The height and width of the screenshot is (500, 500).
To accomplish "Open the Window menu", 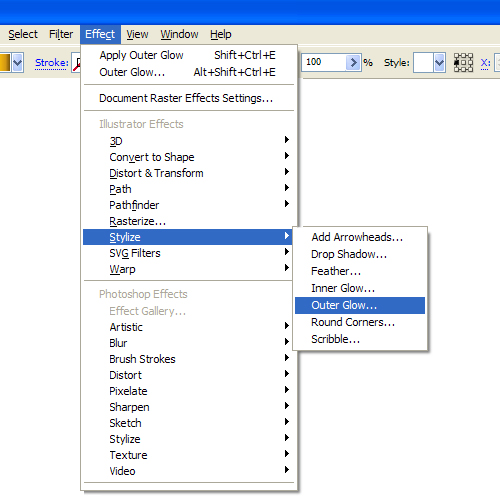I will 179,34.
